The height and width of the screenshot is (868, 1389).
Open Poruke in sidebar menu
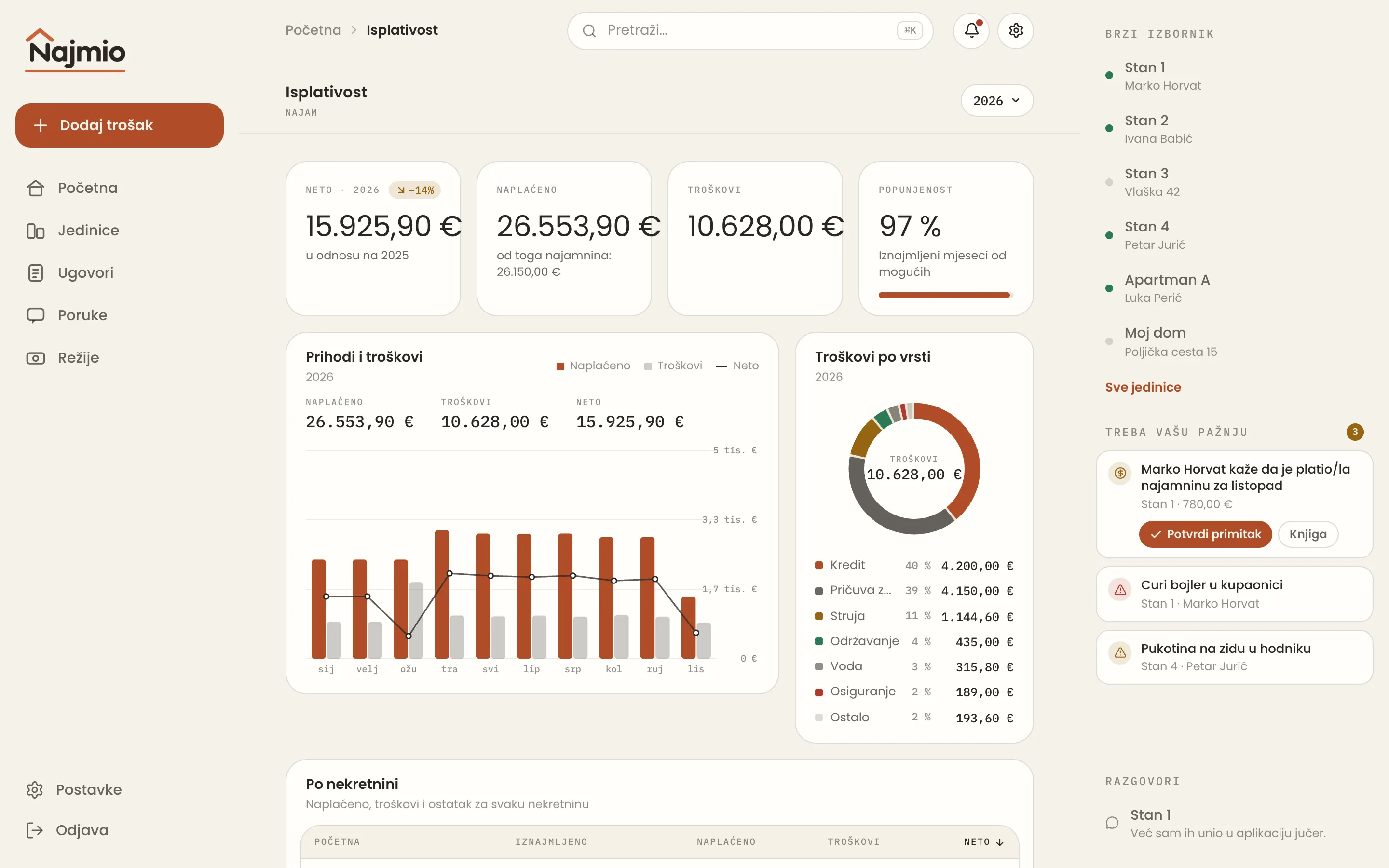[120, 315]
